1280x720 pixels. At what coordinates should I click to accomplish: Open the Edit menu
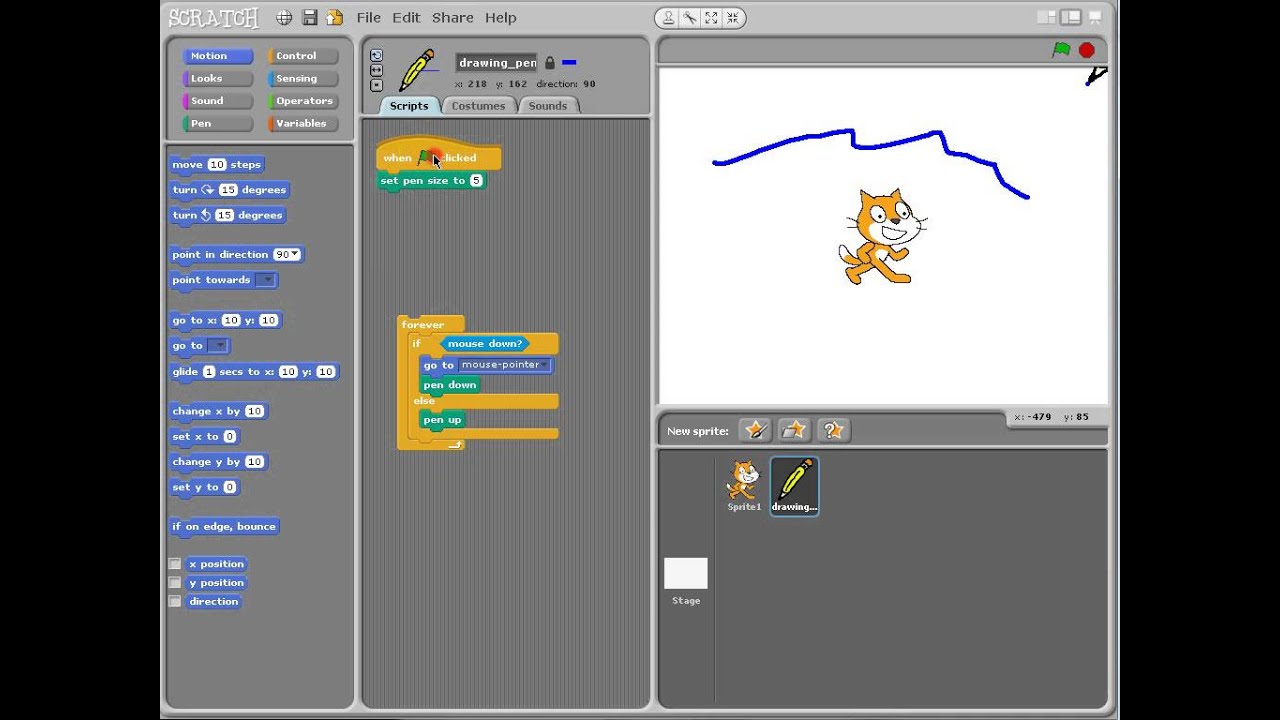pos(406,18)
